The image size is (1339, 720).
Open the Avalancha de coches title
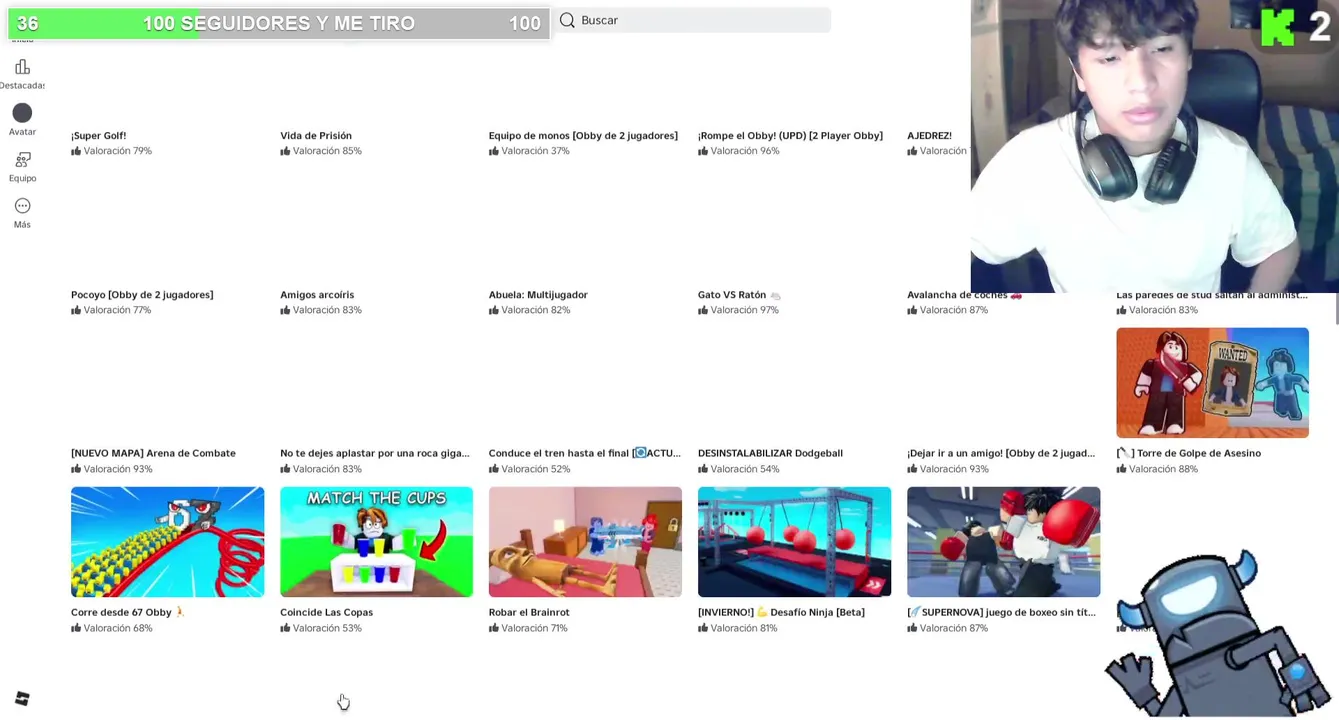tap(964, 295)
